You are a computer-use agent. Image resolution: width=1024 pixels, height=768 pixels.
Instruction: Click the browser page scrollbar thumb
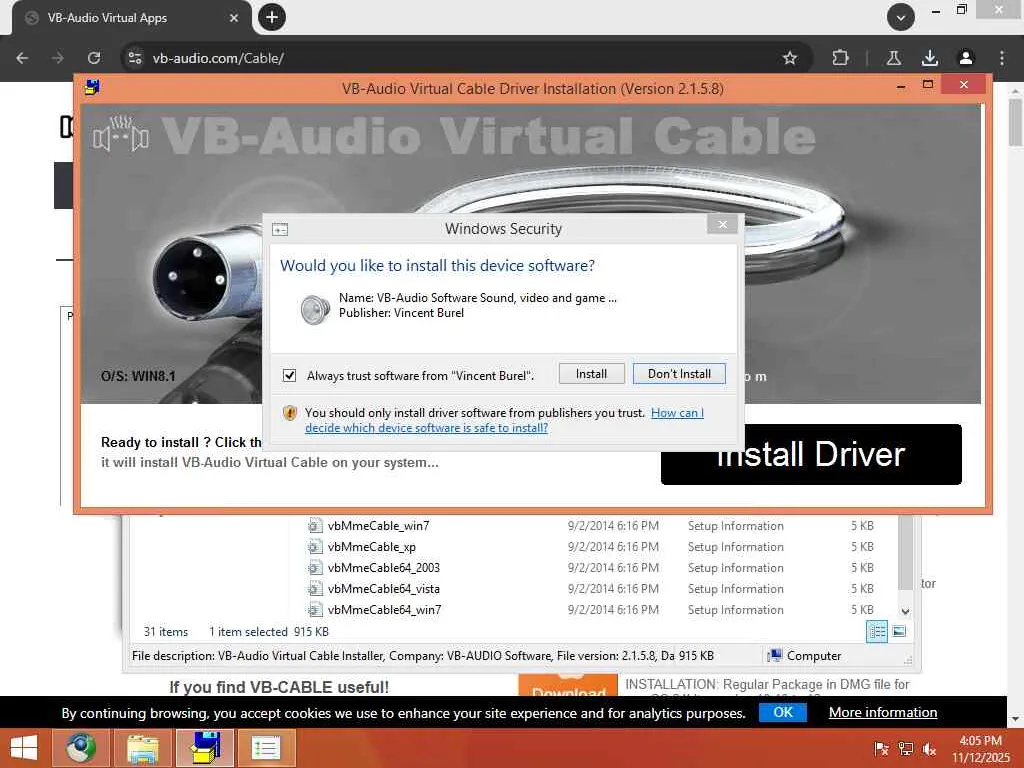(x=1015, y=122)
